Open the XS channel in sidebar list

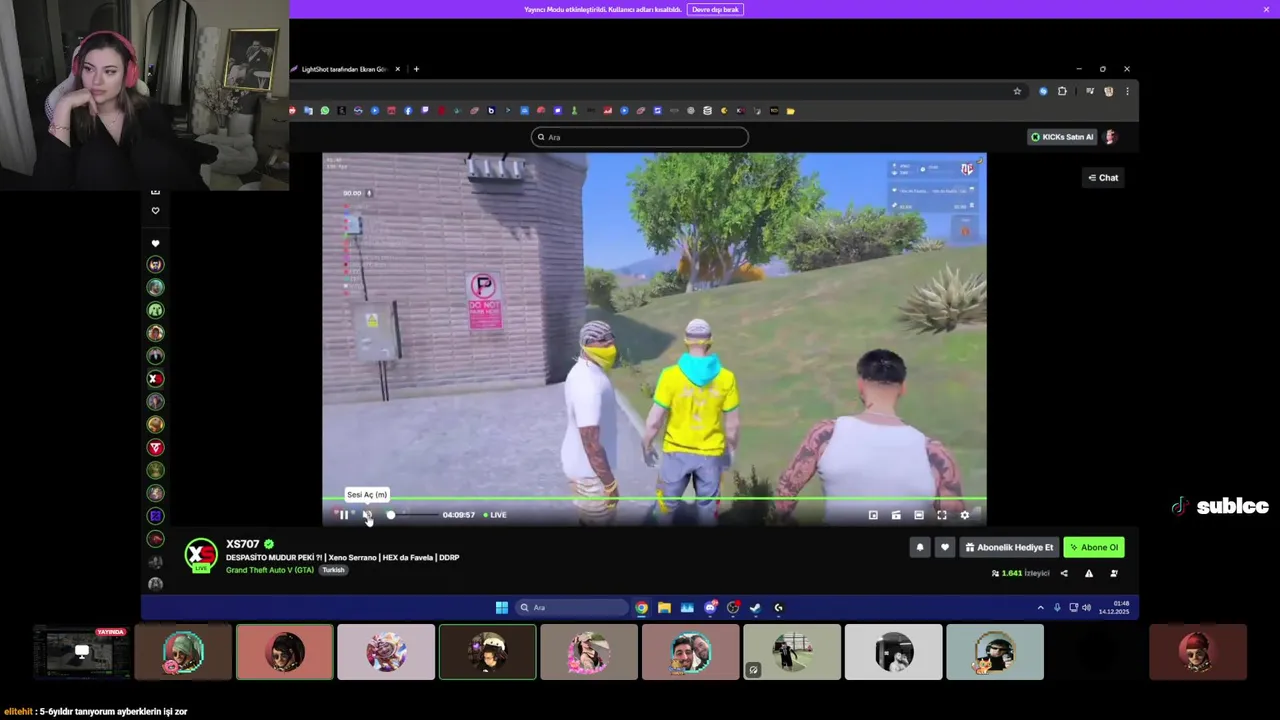point(155,379)
